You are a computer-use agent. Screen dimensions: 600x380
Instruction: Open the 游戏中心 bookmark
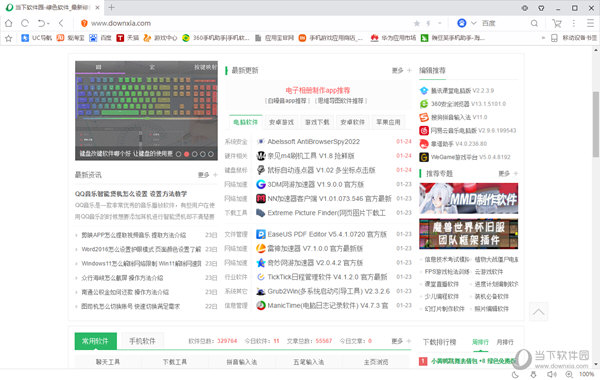coord(160,38)
